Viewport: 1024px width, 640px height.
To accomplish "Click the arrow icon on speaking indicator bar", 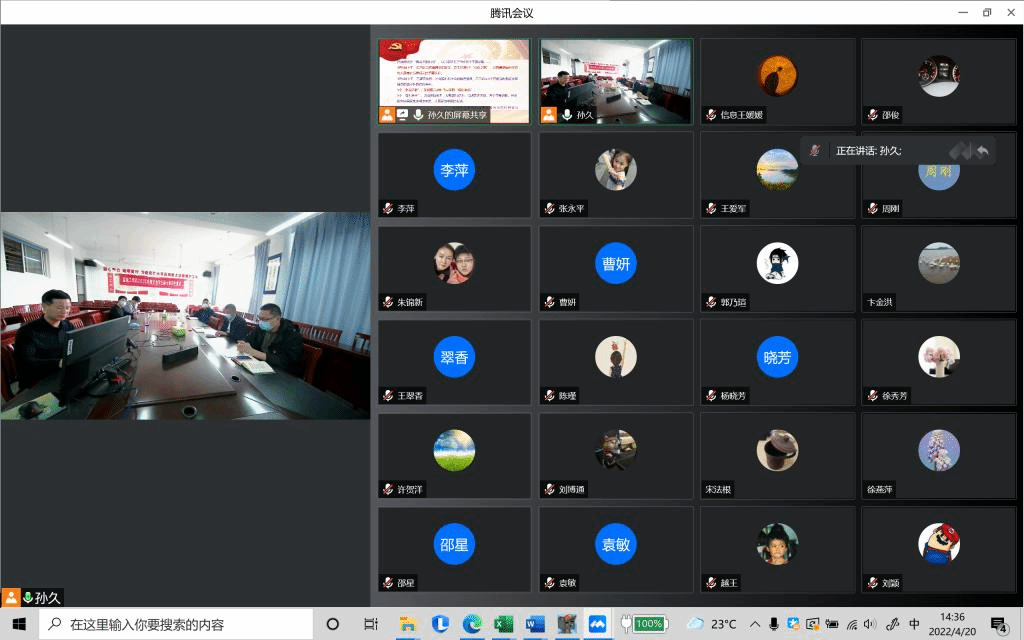I will (x=982, y=150).
